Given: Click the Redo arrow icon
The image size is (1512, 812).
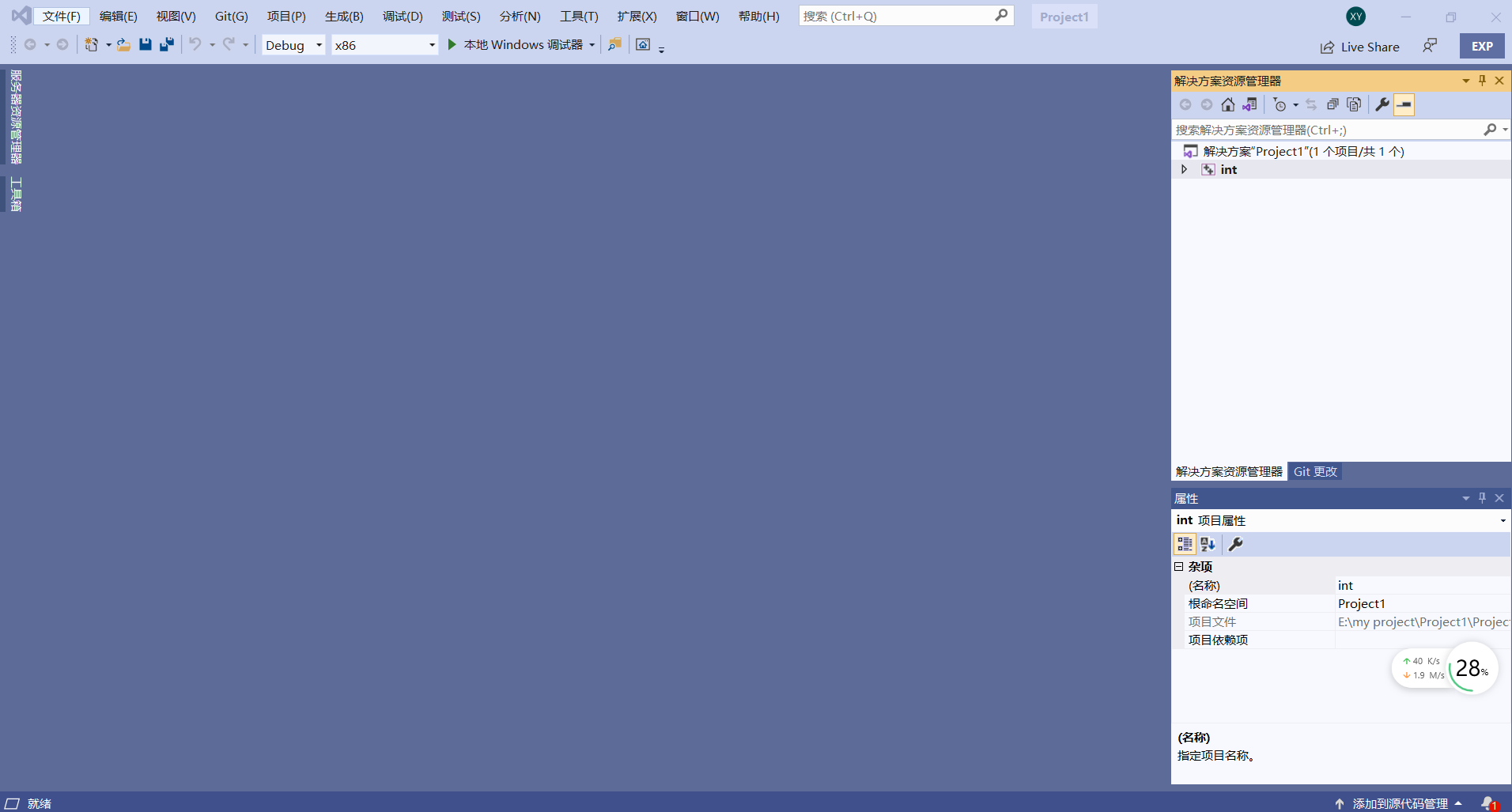Looking at the screenshot, I should [x=229, y=45].
